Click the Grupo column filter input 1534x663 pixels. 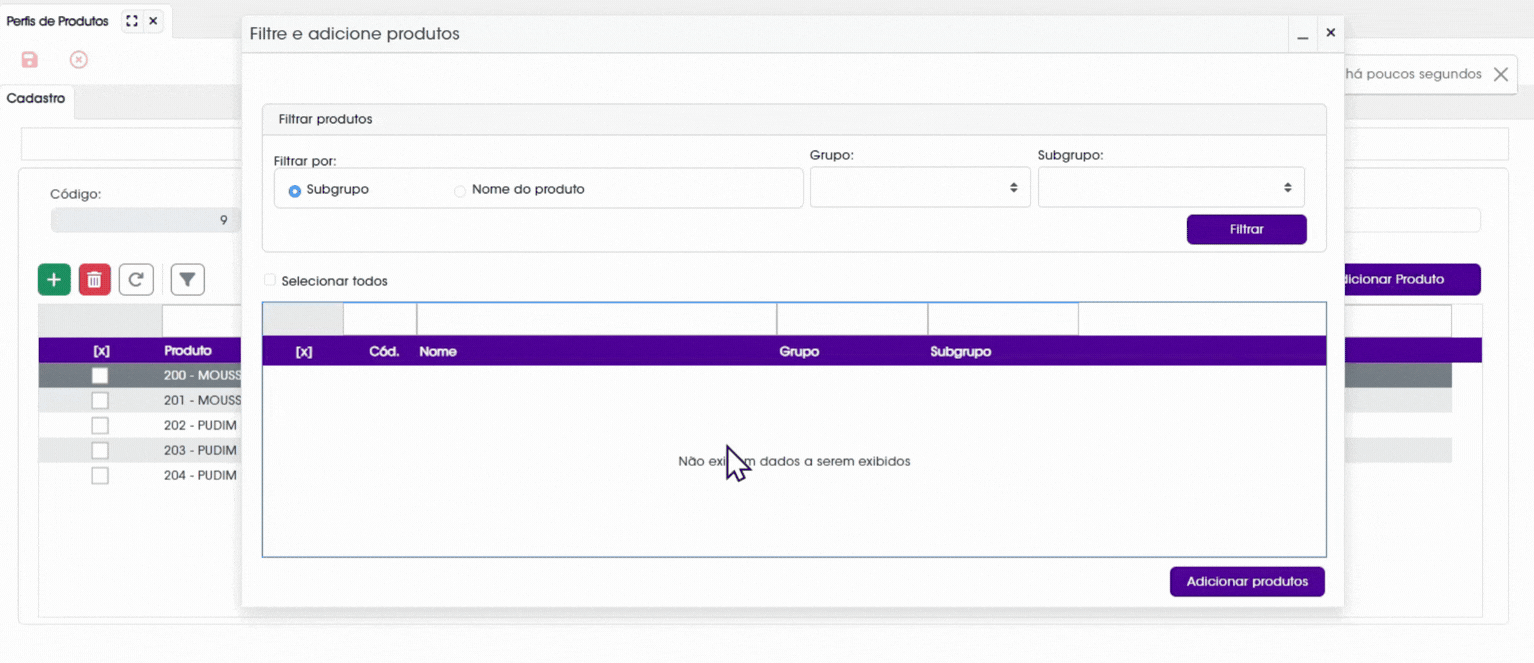click(x=852, y=319)
